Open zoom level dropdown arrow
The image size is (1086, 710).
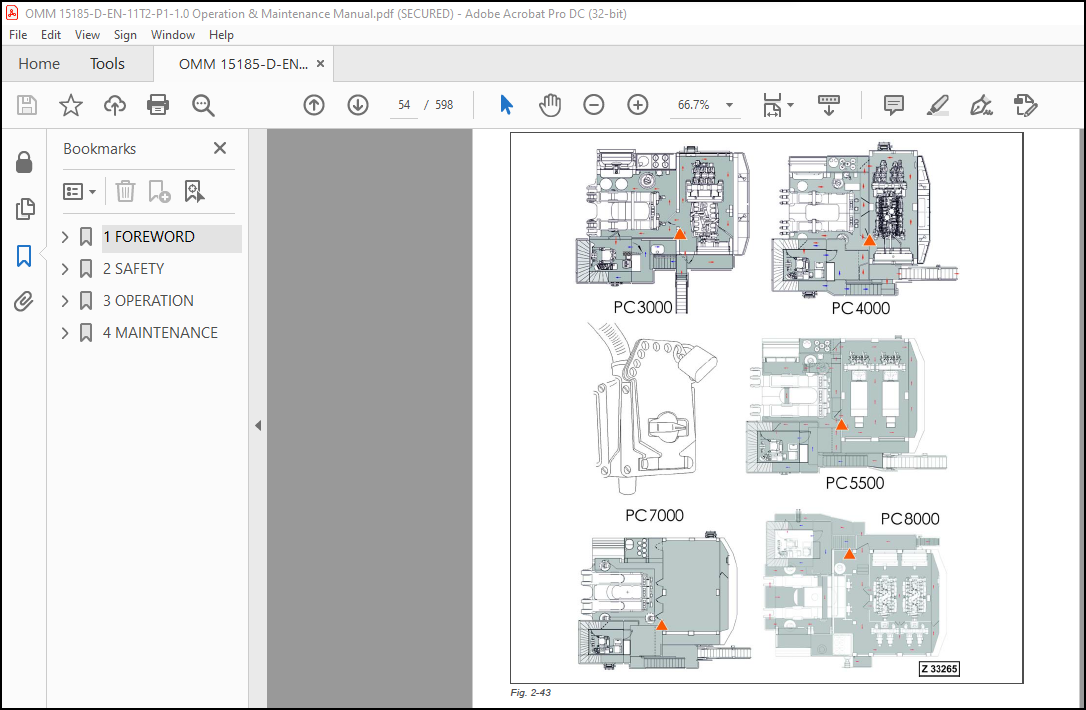(729, 105)
